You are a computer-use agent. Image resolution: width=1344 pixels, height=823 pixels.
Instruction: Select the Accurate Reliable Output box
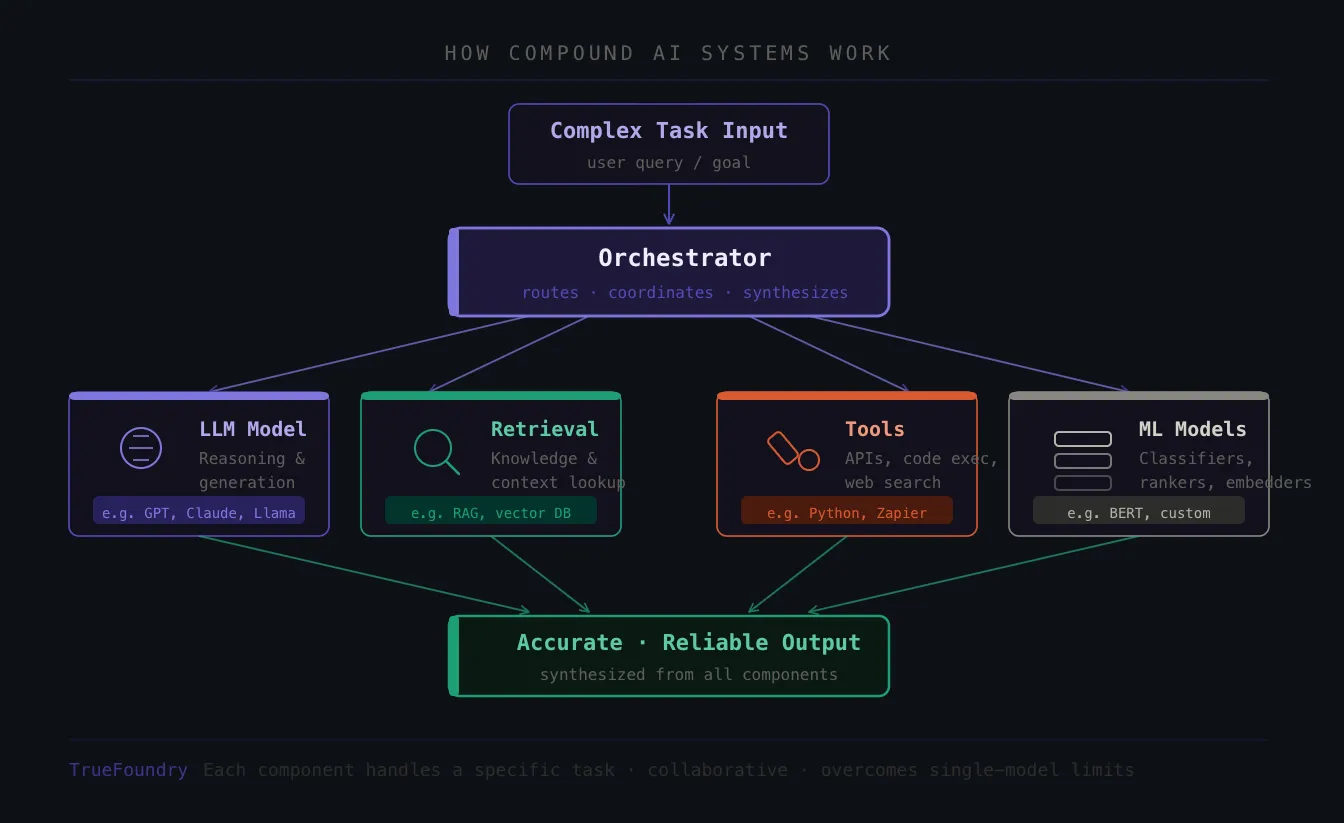point(669,656)
